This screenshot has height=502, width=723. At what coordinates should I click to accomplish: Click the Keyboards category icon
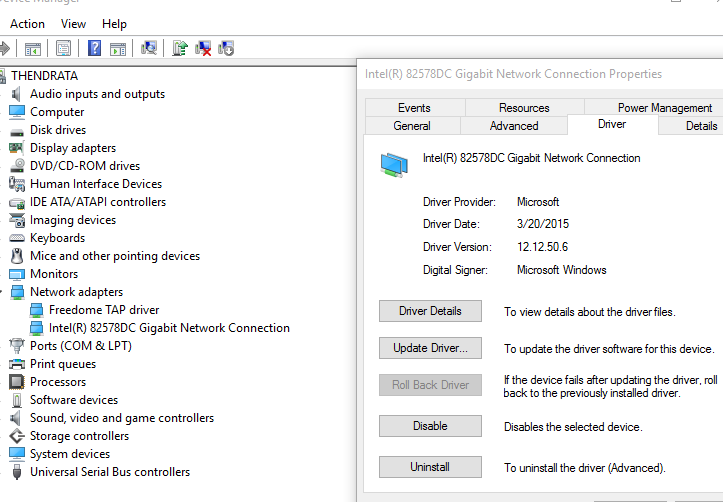click(x=17, y=238)
